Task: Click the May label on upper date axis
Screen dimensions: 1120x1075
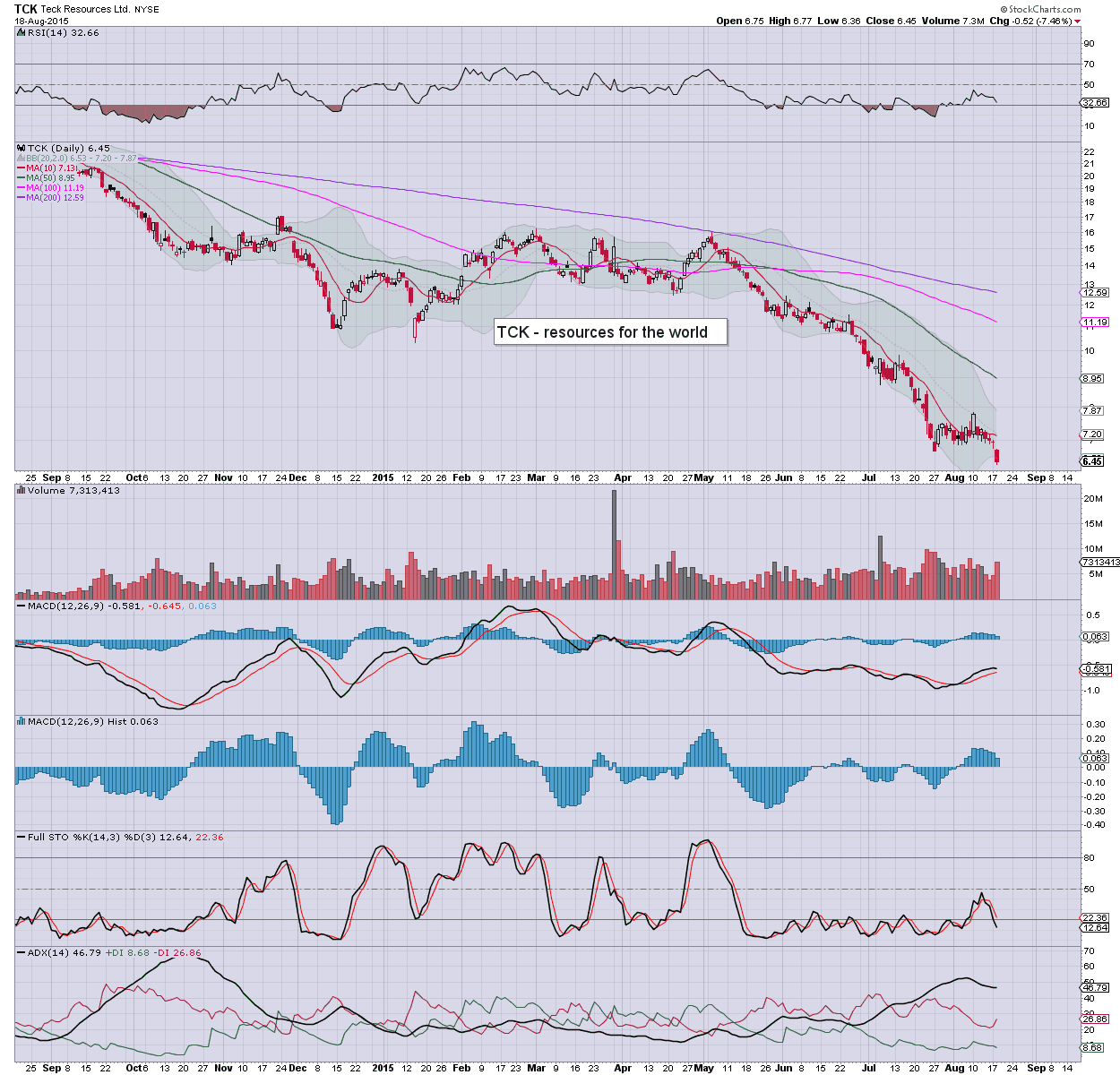Action: [704, 477]
